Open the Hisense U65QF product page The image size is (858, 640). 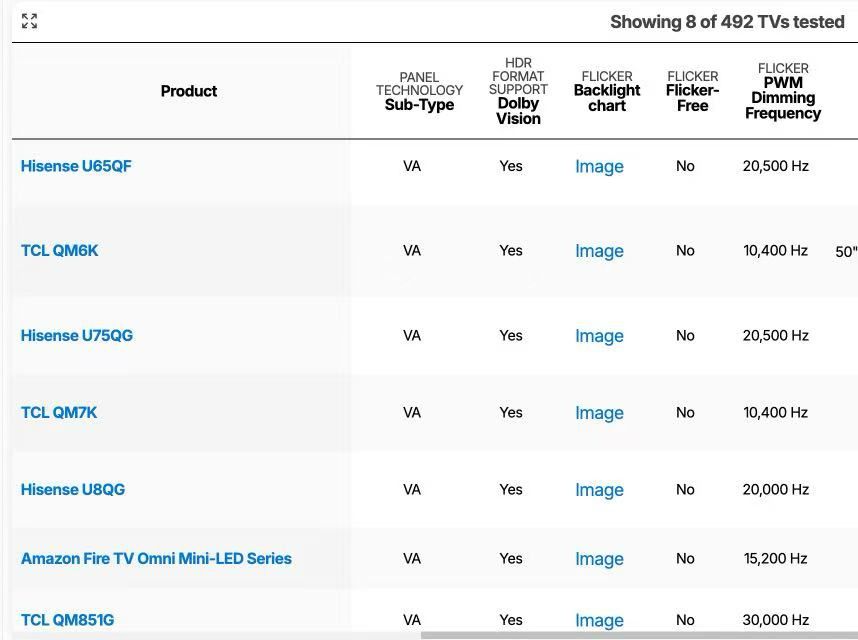76,166
